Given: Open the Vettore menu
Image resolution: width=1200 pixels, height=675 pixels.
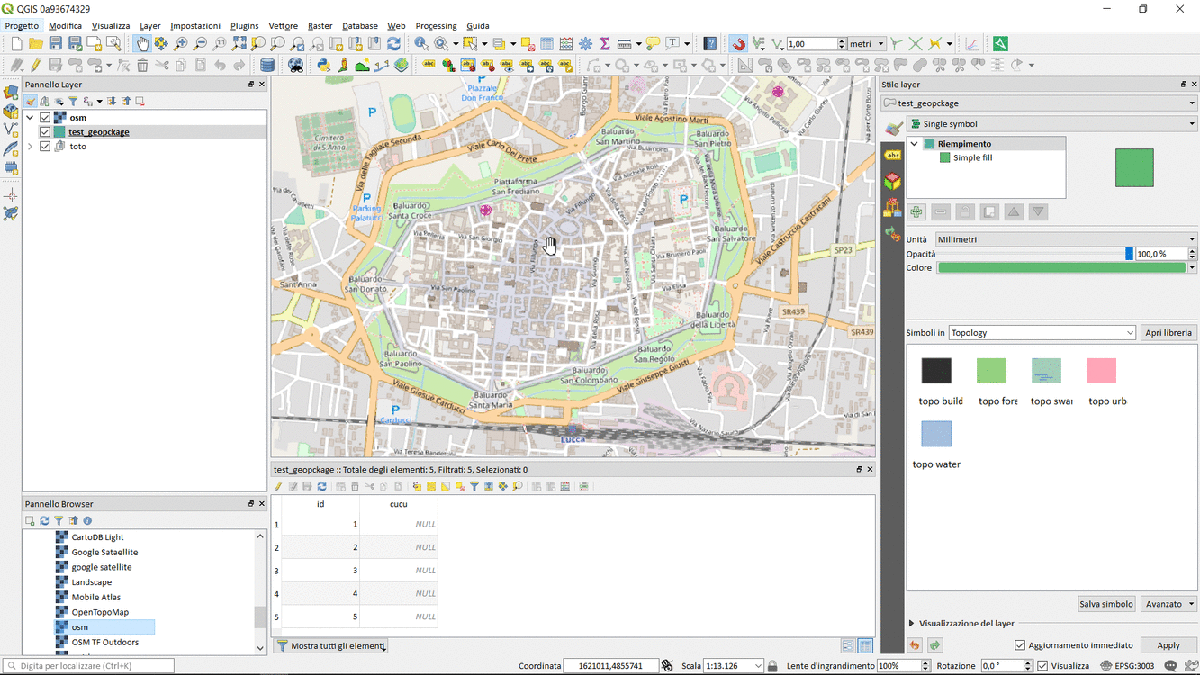Looking at the screenshot, I should click(283, 25).
